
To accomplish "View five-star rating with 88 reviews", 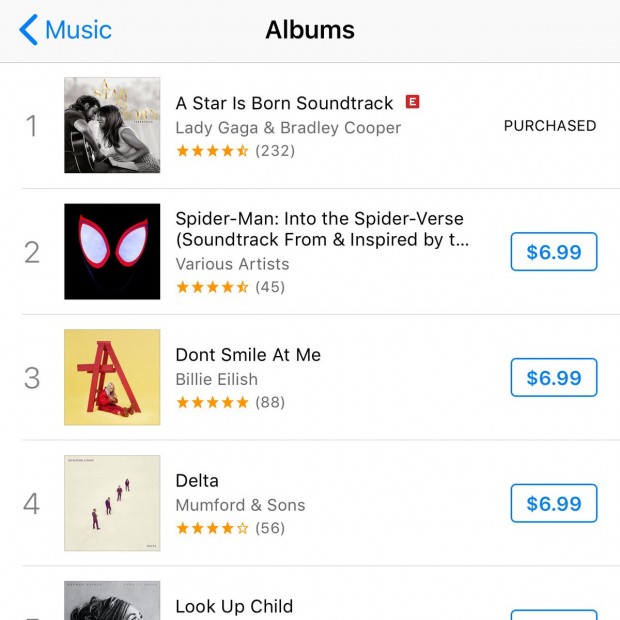I will (x=231, y=403).
